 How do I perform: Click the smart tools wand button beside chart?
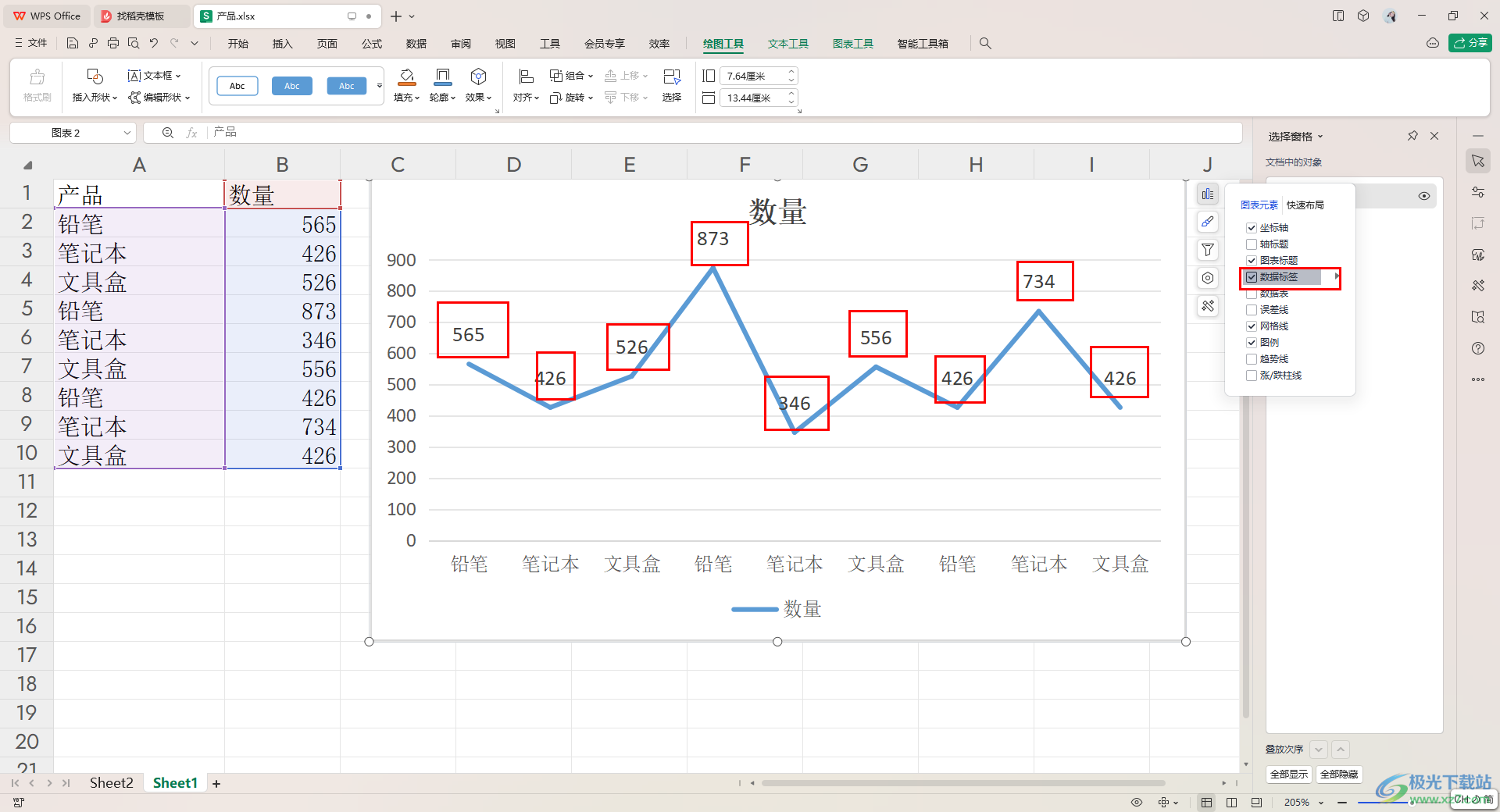tap(1208, 306)
